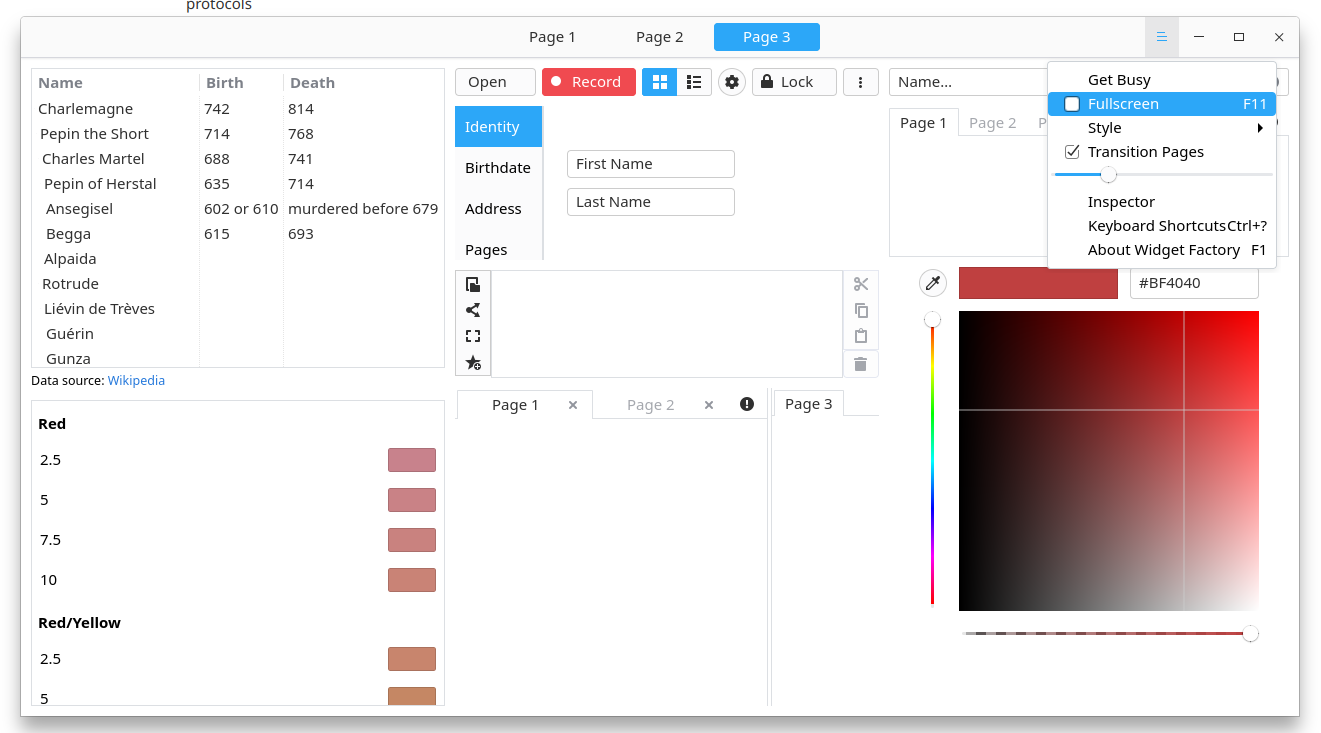Toggle the red Record button
1321x733 pixels.
[589, 82]
